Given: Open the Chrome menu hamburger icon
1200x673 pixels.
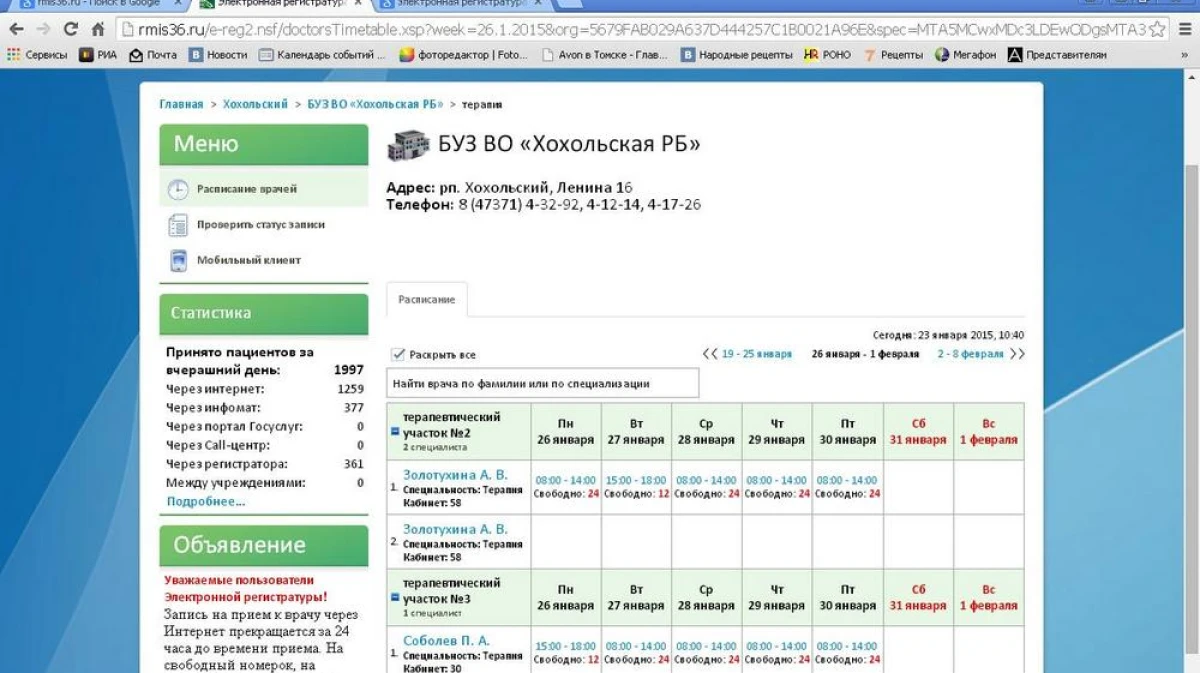Looking at the screenshot, I should [x=1185, y=29].
